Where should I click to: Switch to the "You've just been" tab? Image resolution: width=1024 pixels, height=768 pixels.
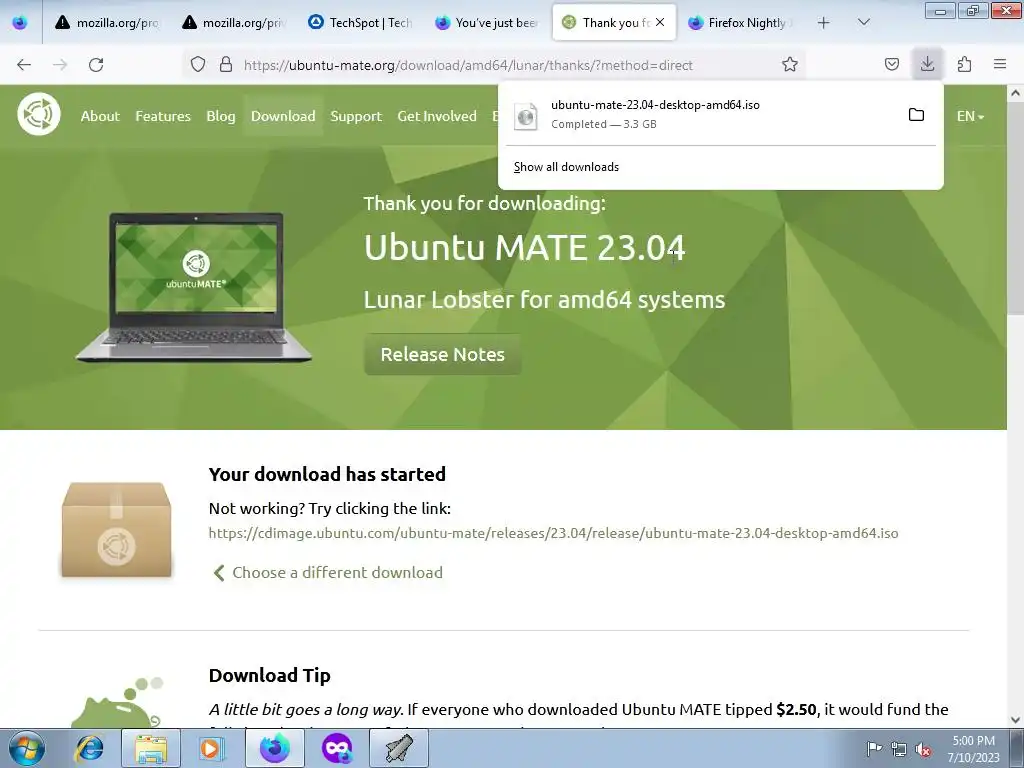(x=486, y=23)
